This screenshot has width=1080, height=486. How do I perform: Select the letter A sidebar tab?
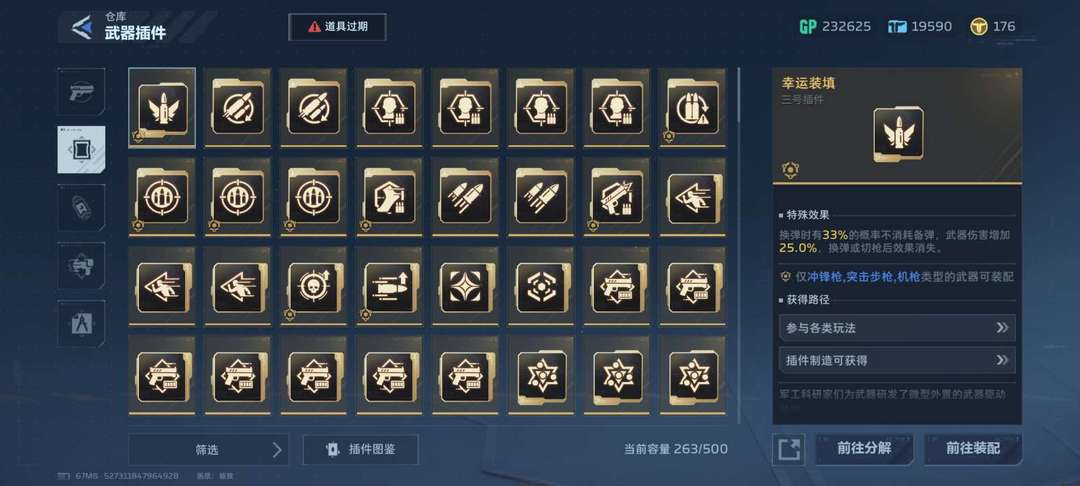coord(81,323)
